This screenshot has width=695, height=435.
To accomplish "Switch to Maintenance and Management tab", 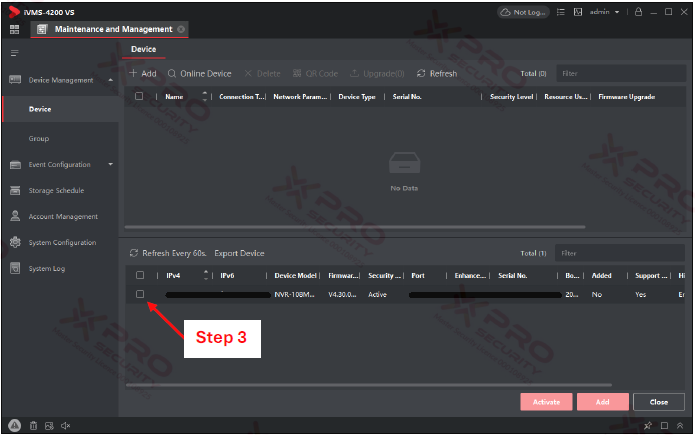I will click(x=109, y=29).
